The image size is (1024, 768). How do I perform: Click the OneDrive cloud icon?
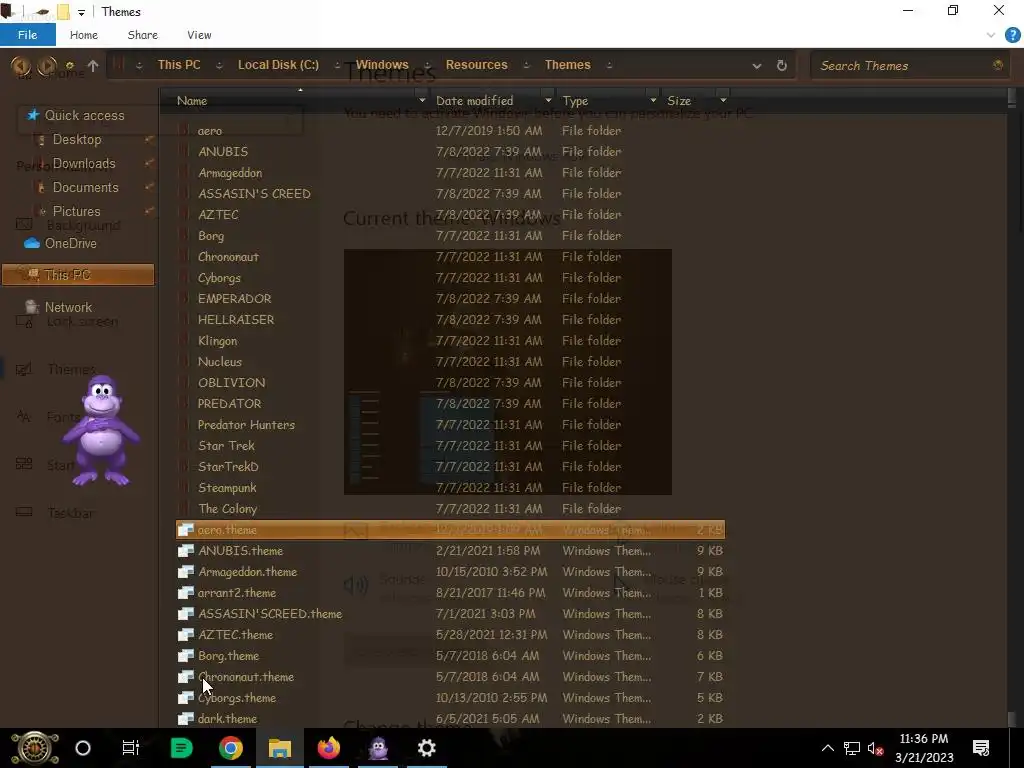point(32,243)
